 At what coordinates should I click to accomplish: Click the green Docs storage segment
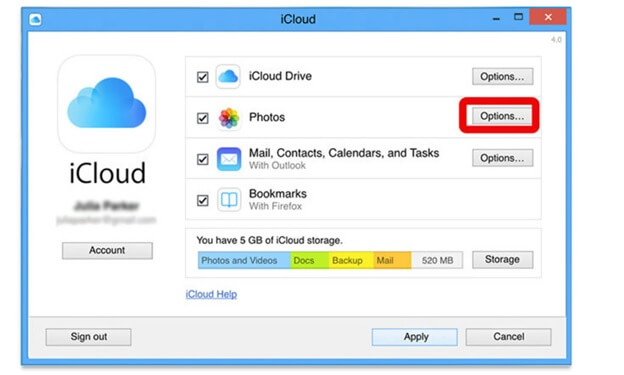click(310, 260)
